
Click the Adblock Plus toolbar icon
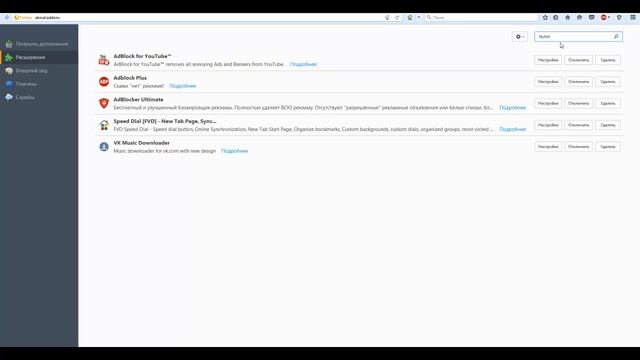click(x=603, y=18)
